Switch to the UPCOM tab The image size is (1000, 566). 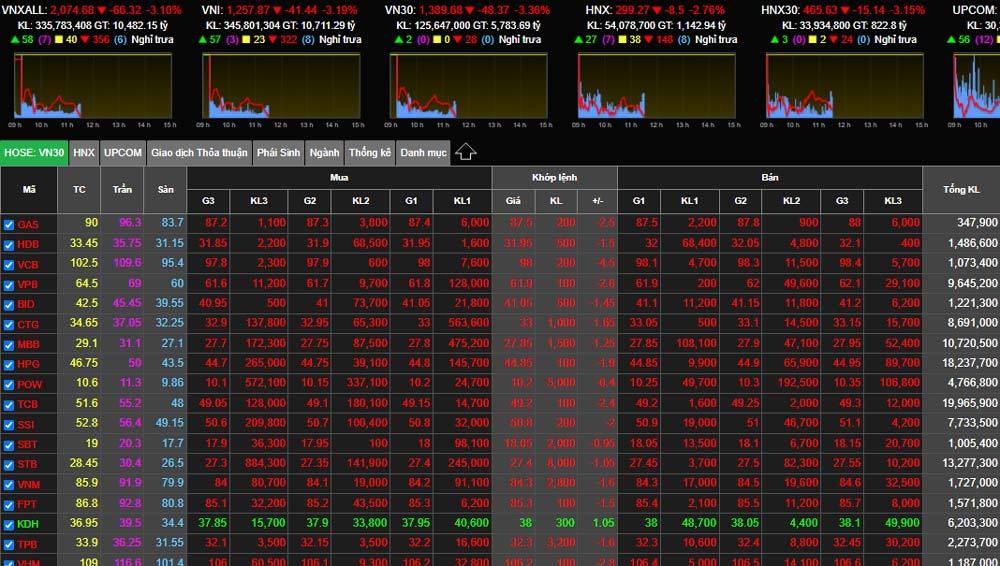(x=123, y=153)
